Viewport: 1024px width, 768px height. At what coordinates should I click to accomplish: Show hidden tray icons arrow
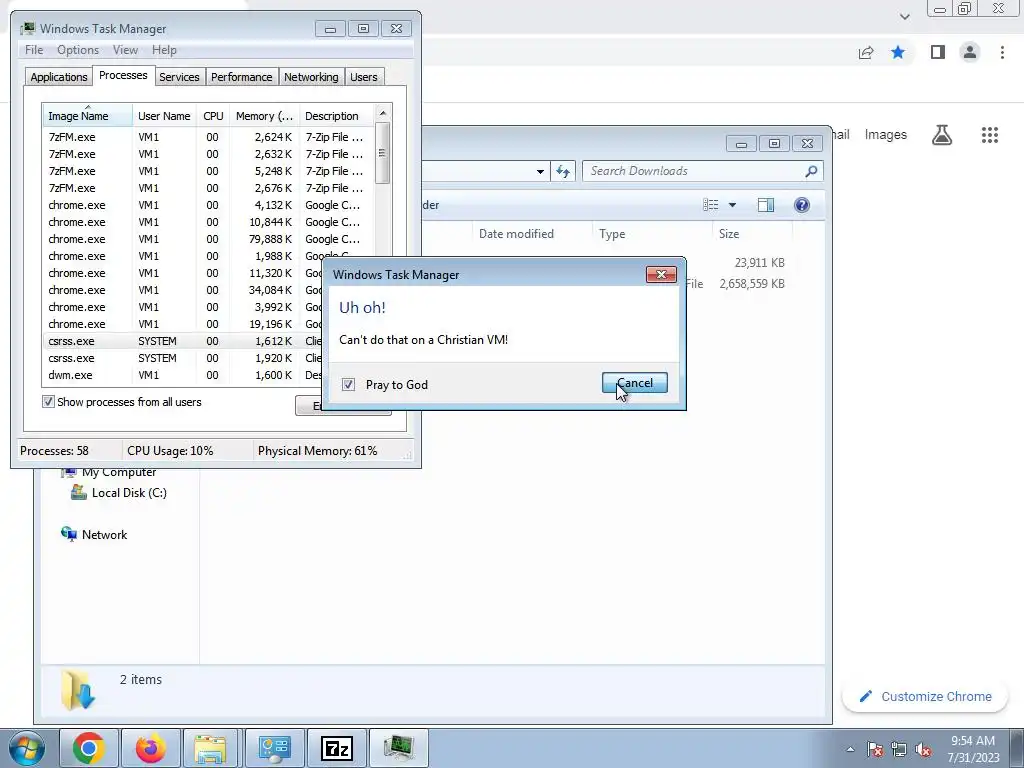[850, 749]
